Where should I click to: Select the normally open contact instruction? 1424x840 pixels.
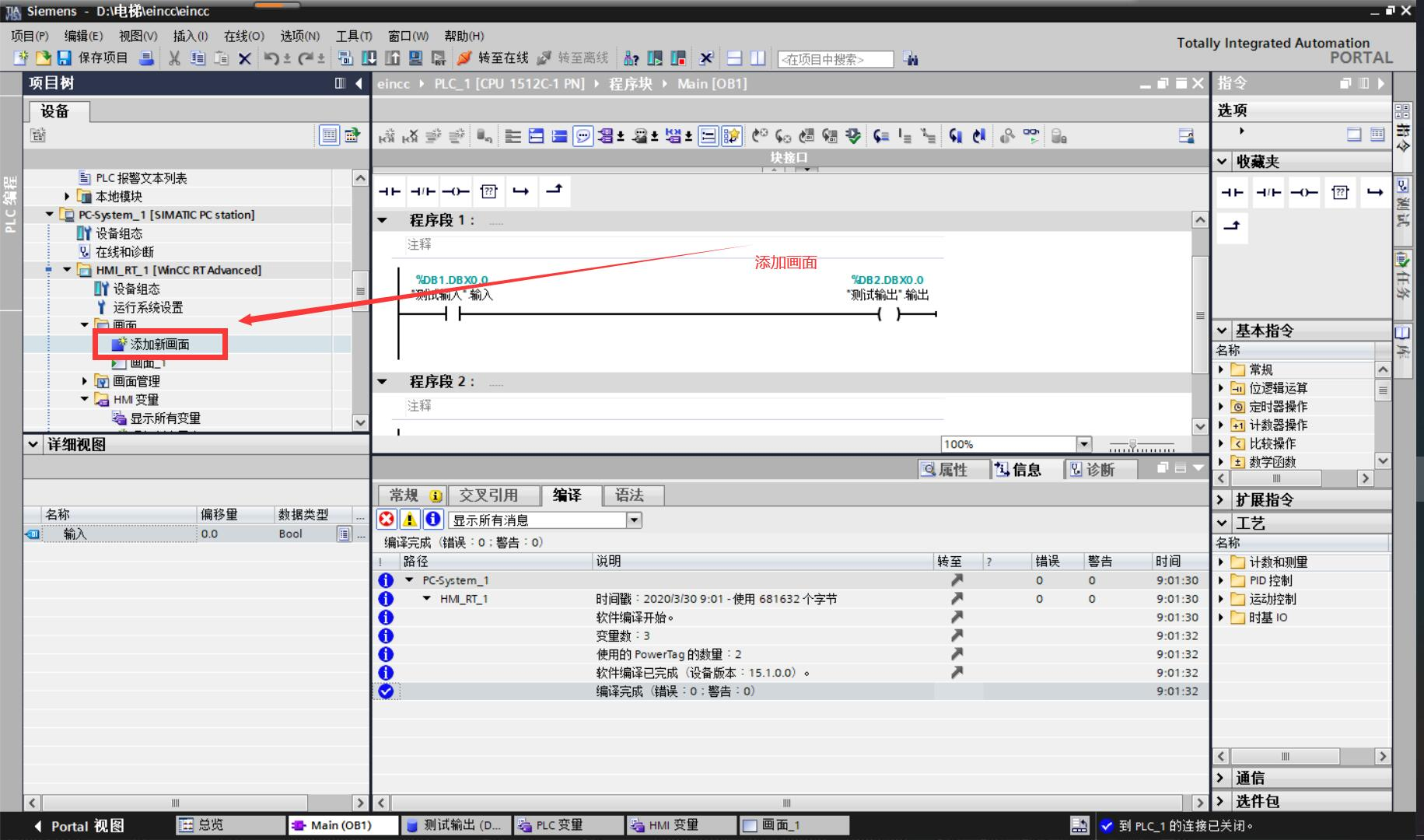[390, 191]
